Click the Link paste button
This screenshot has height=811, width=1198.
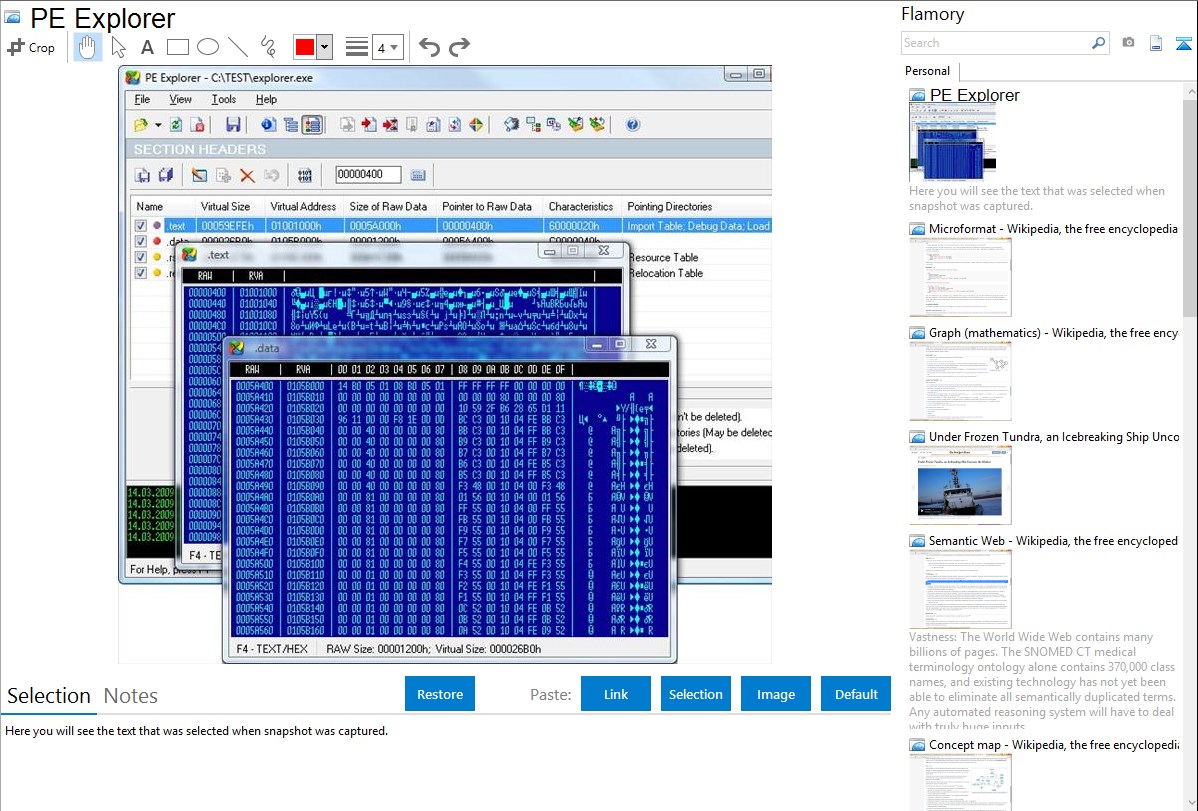coord(616,694)
